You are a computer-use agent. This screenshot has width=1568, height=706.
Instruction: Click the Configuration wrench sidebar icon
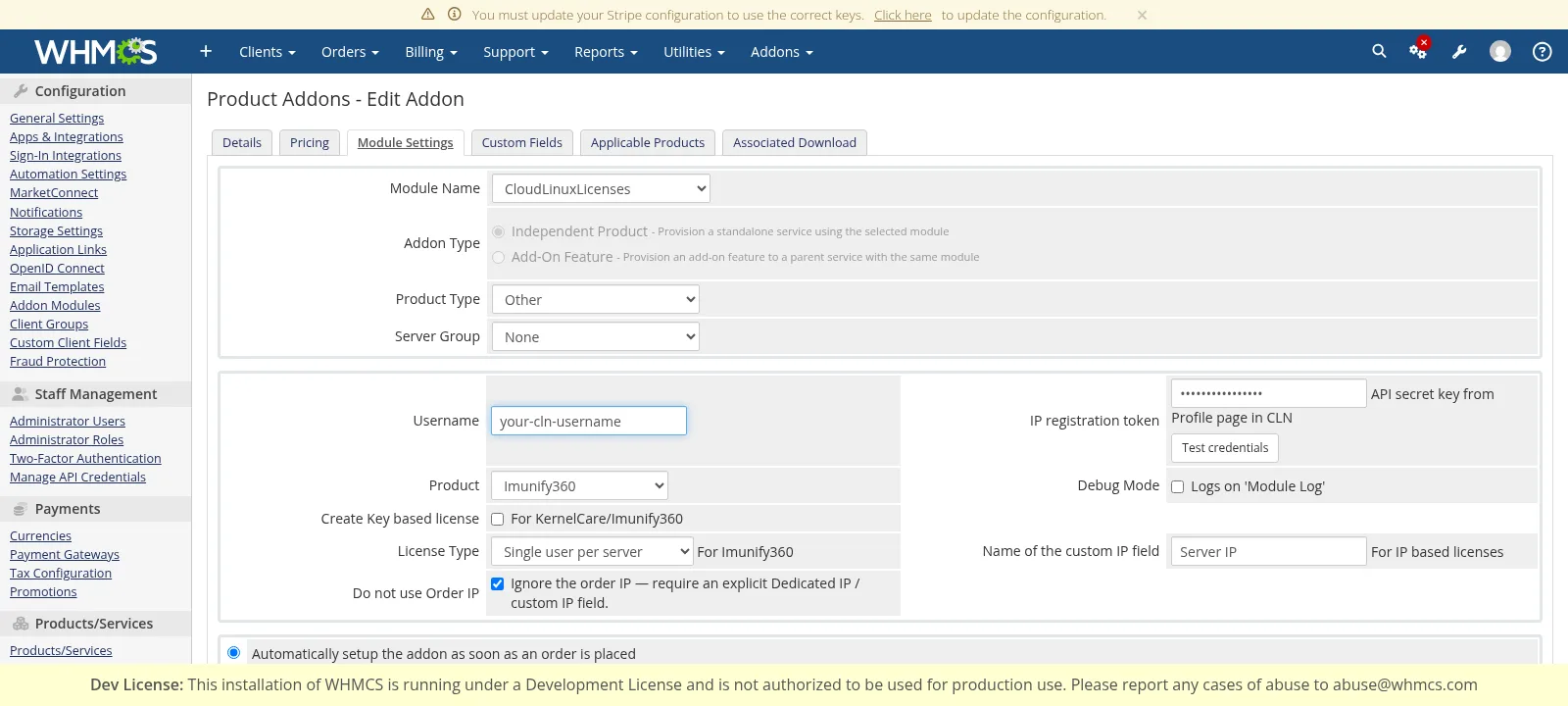pyautogui.click(x=21, y=90)
